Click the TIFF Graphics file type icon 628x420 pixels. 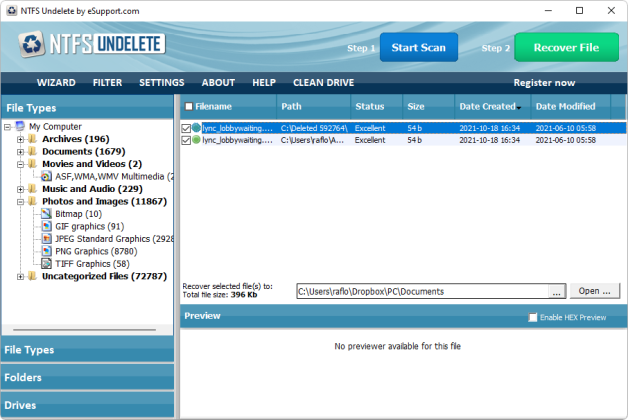pos(46,263)
